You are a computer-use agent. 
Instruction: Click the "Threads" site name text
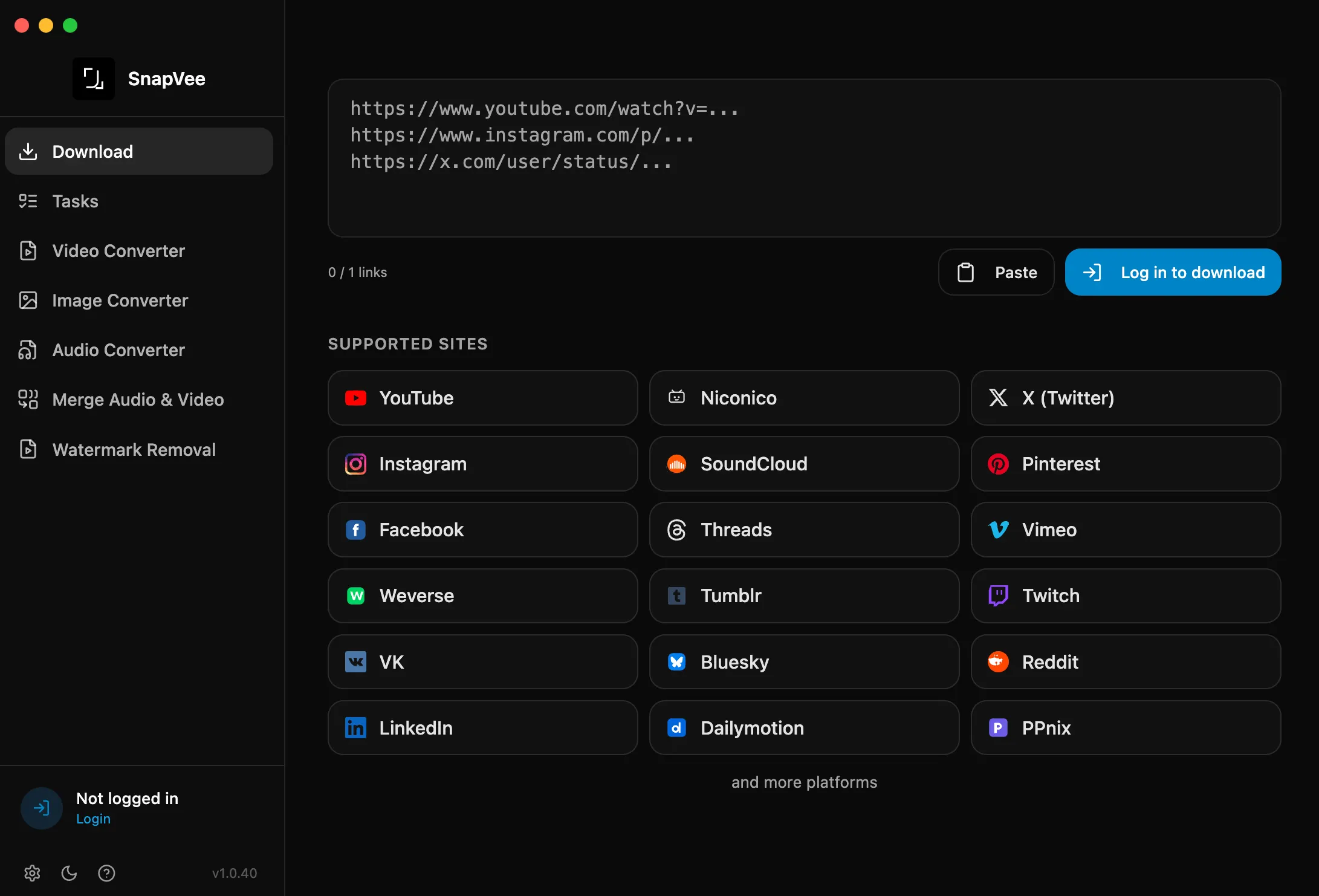coord(736,530)
